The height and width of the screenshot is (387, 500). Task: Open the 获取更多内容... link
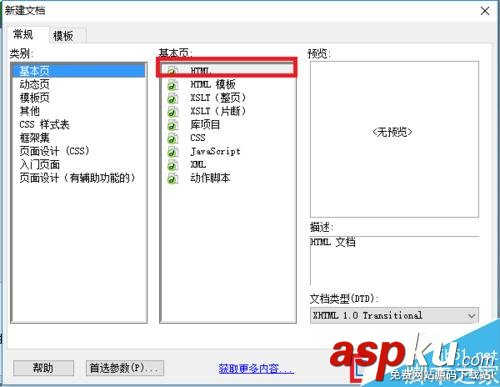pyautogui.click(x=256, y=368)
